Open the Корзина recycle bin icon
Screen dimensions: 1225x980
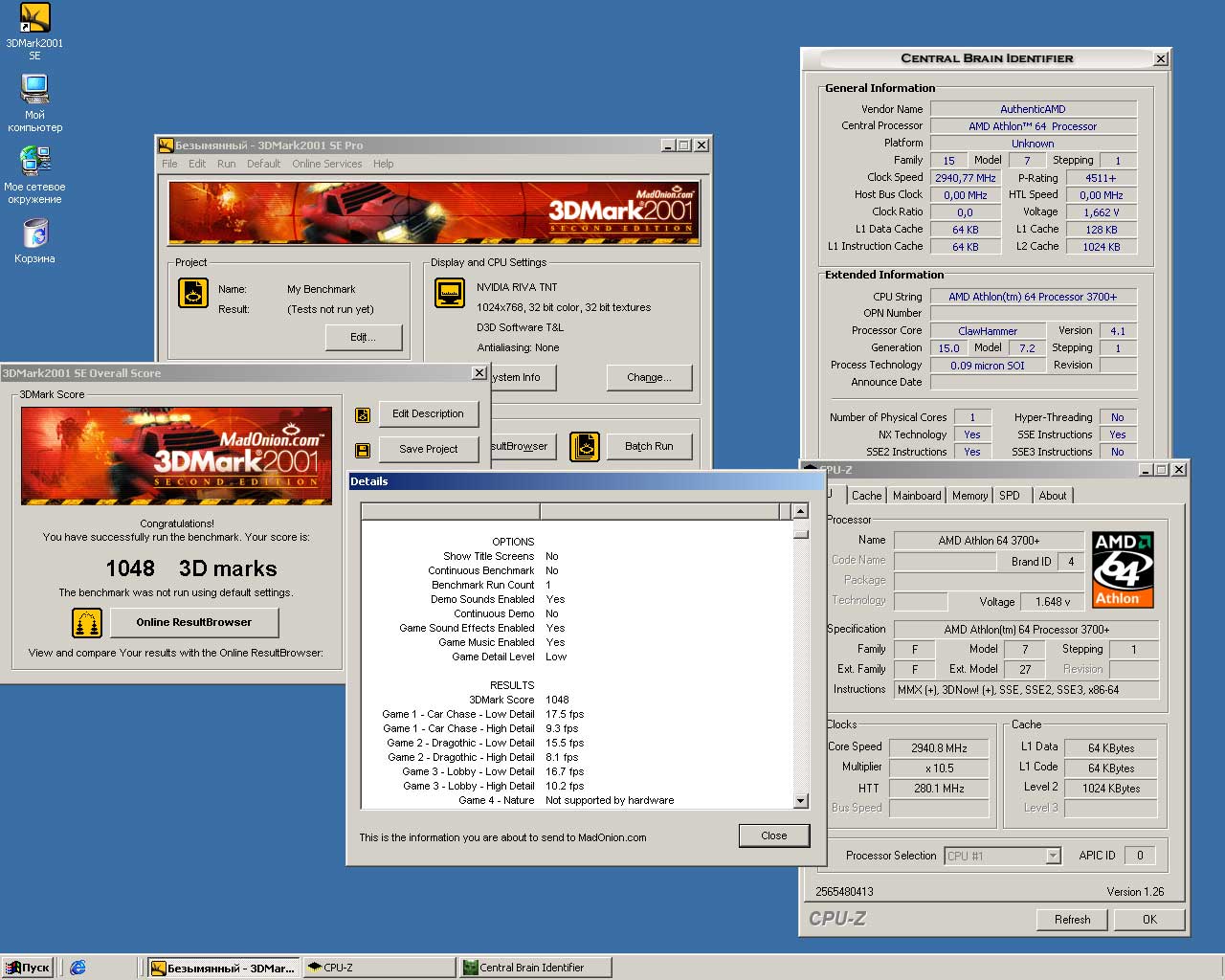(x=34, y=240)
